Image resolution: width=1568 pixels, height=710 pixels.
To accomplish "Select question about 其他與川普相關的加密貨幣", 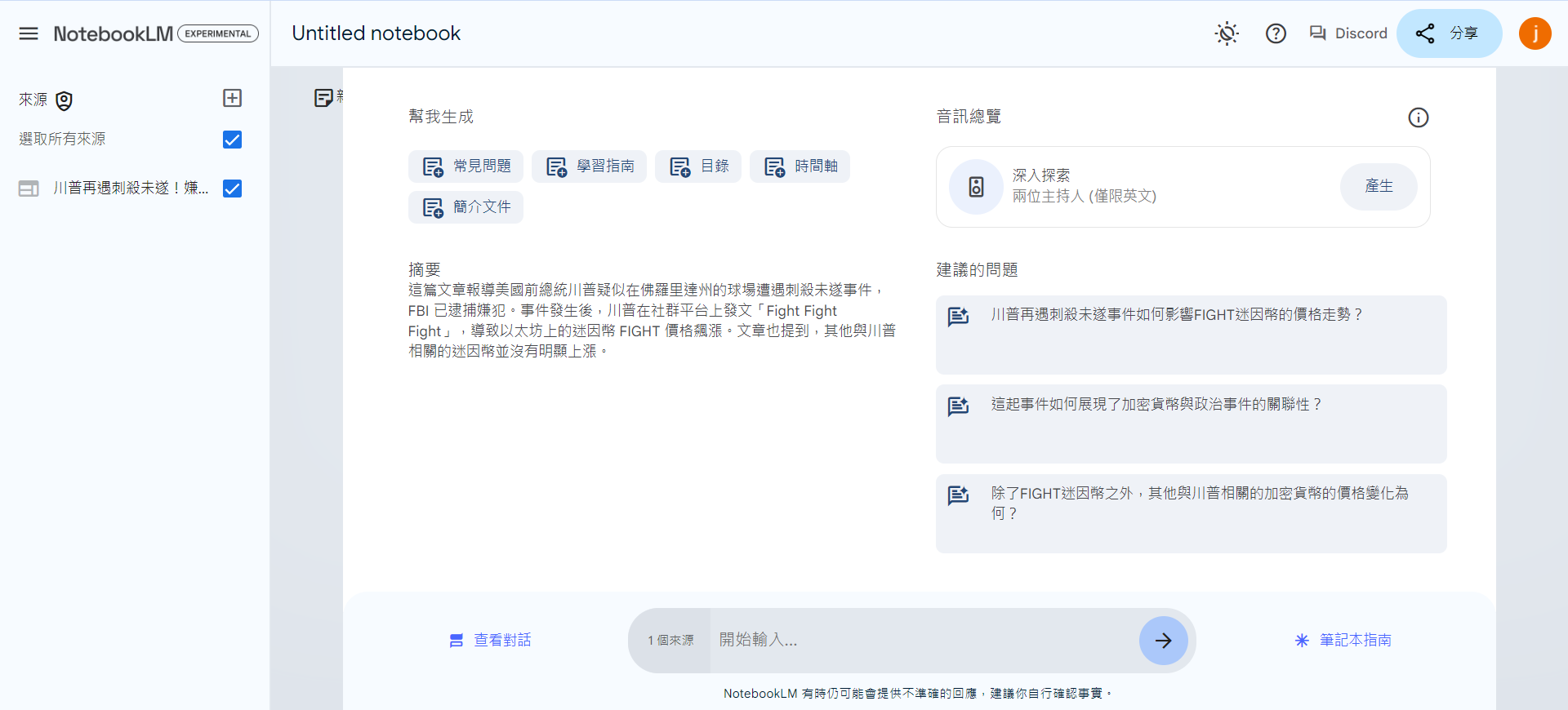I will point(1191,513).
